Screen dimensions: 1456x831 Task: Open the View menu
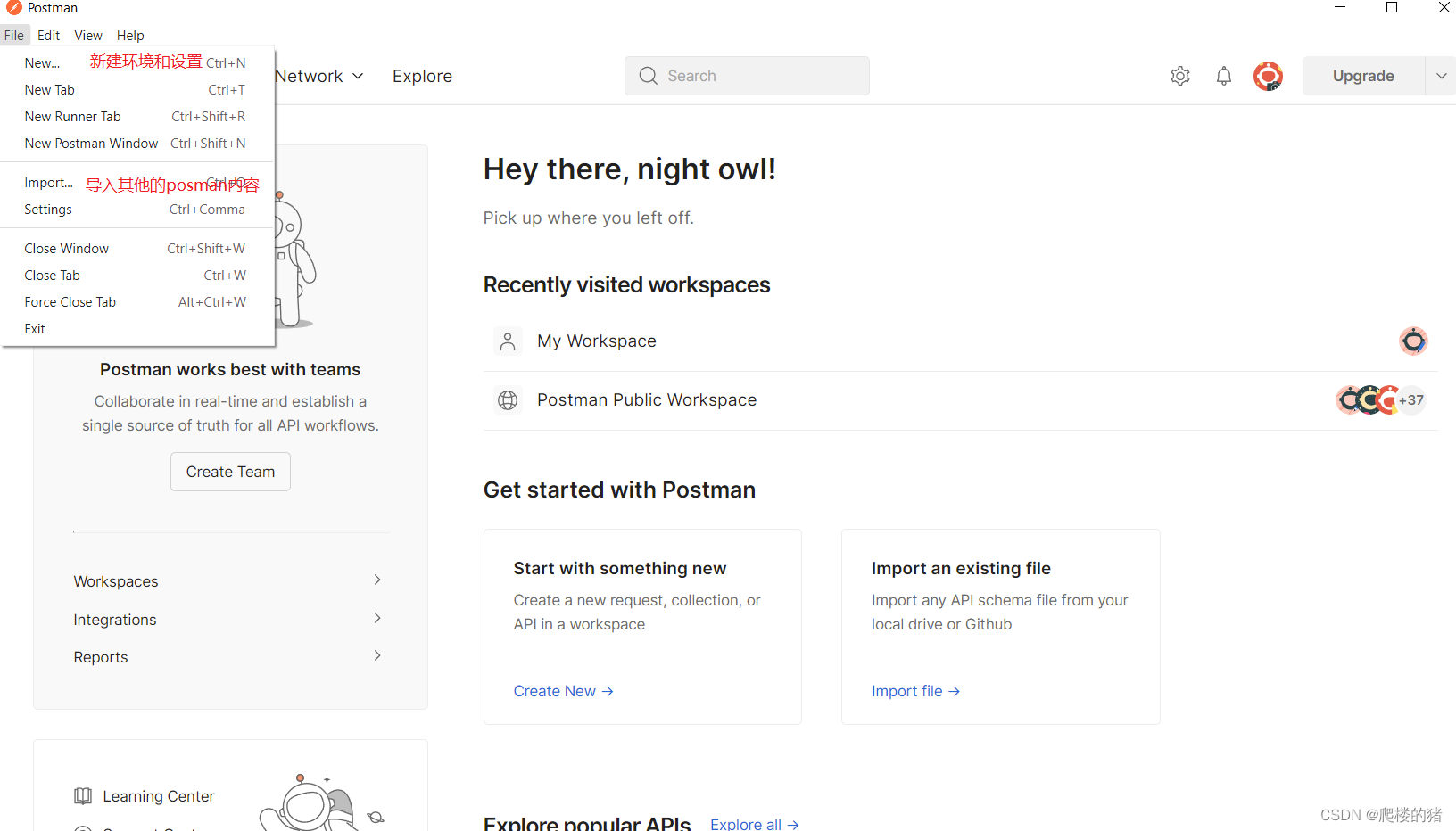pyautogui.click(x=88, y=36)
